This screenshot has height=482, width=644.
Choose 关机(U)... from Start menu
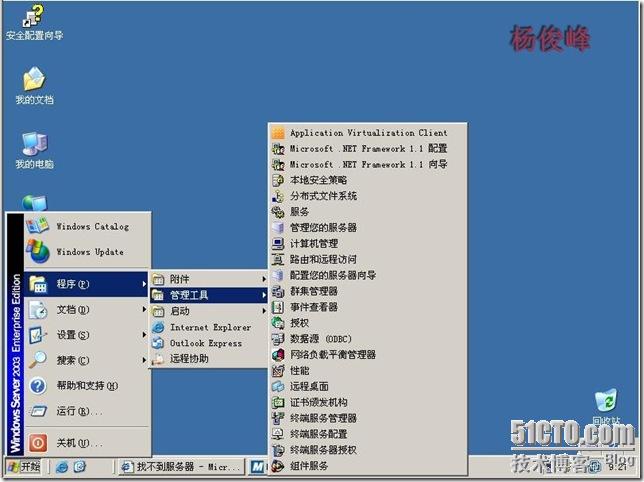coord(87,443)
